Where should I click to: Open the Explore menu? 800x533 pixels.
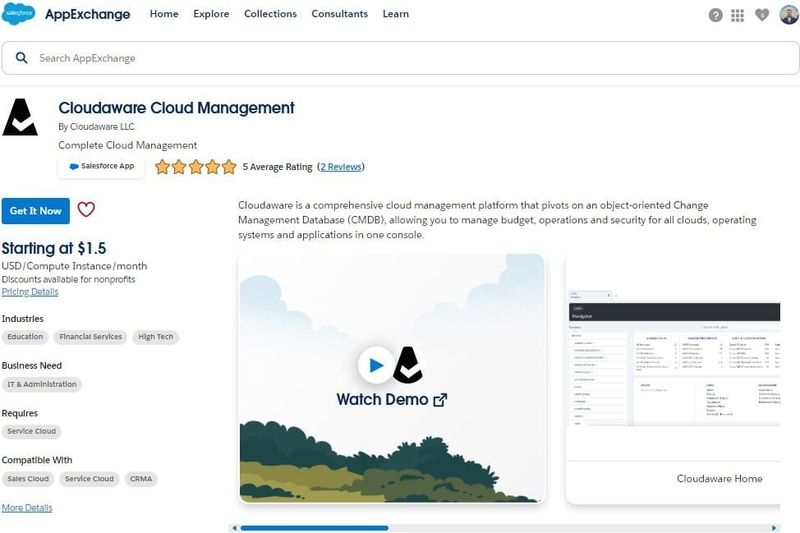(211, 14)
